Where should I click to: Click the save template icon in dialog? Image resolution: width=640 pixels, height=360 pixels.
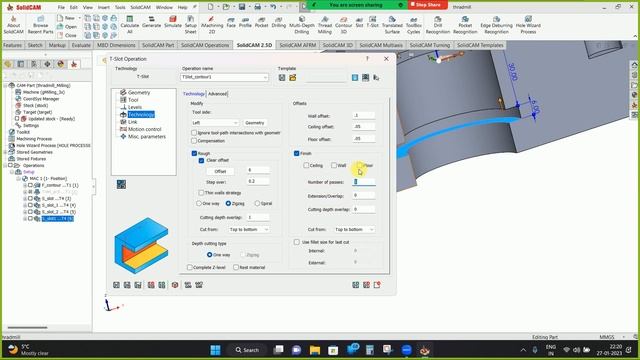tap(282, 78)
